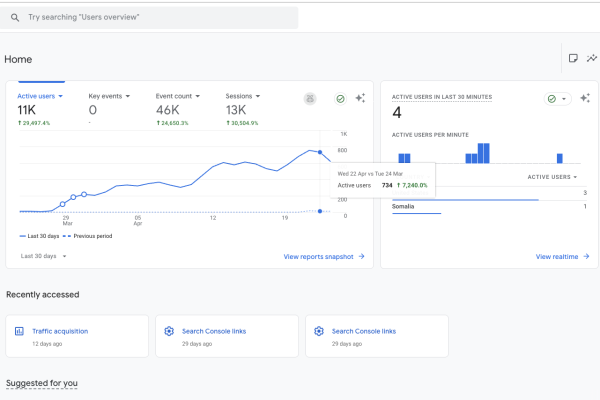Click the 22 Apr data point on the line chart
600x400 pixels.
coord(320,152)
